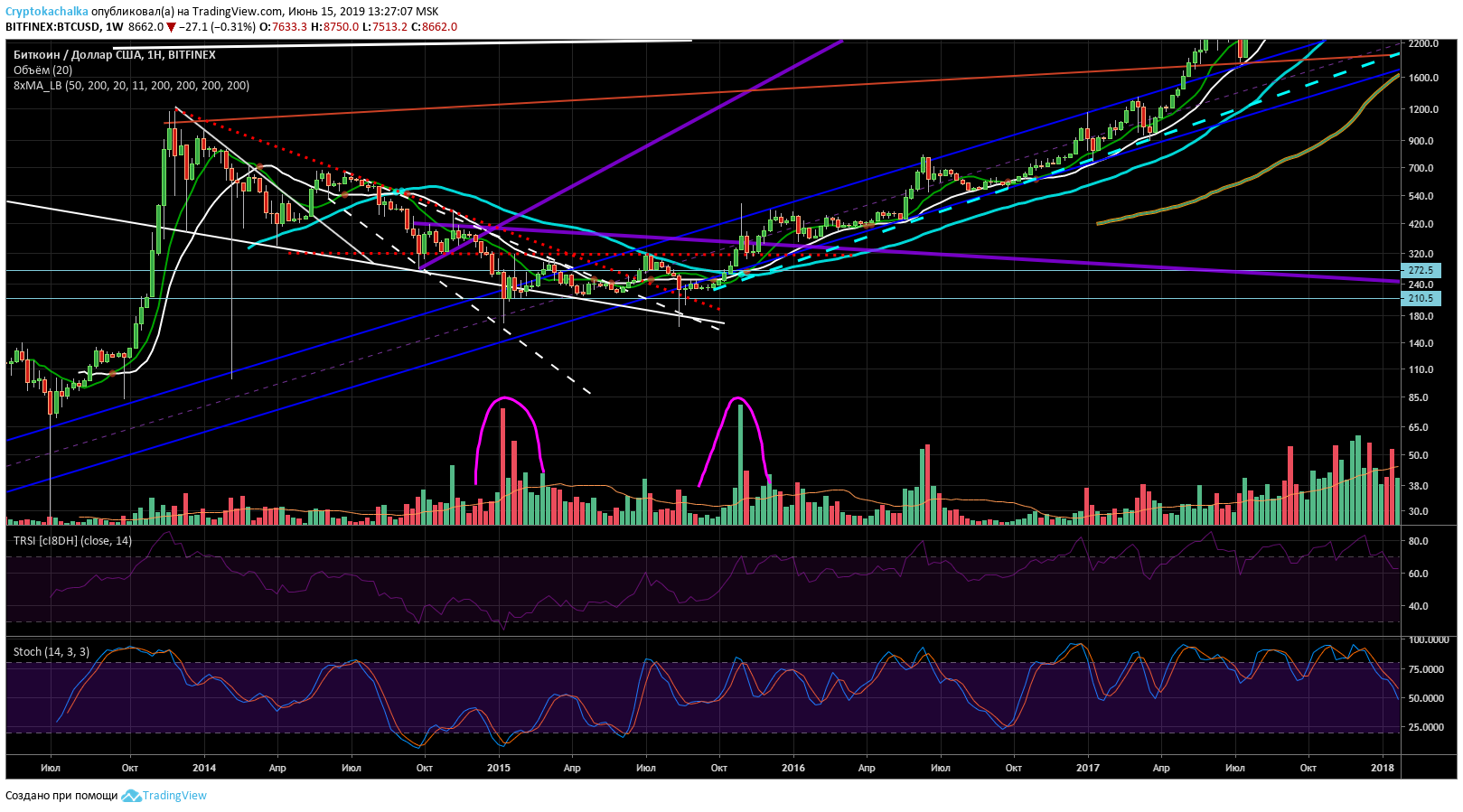Click the 40.0 RSI axis label
Viewport: 1463px width, 812px height.
[x=1419, y=606]
